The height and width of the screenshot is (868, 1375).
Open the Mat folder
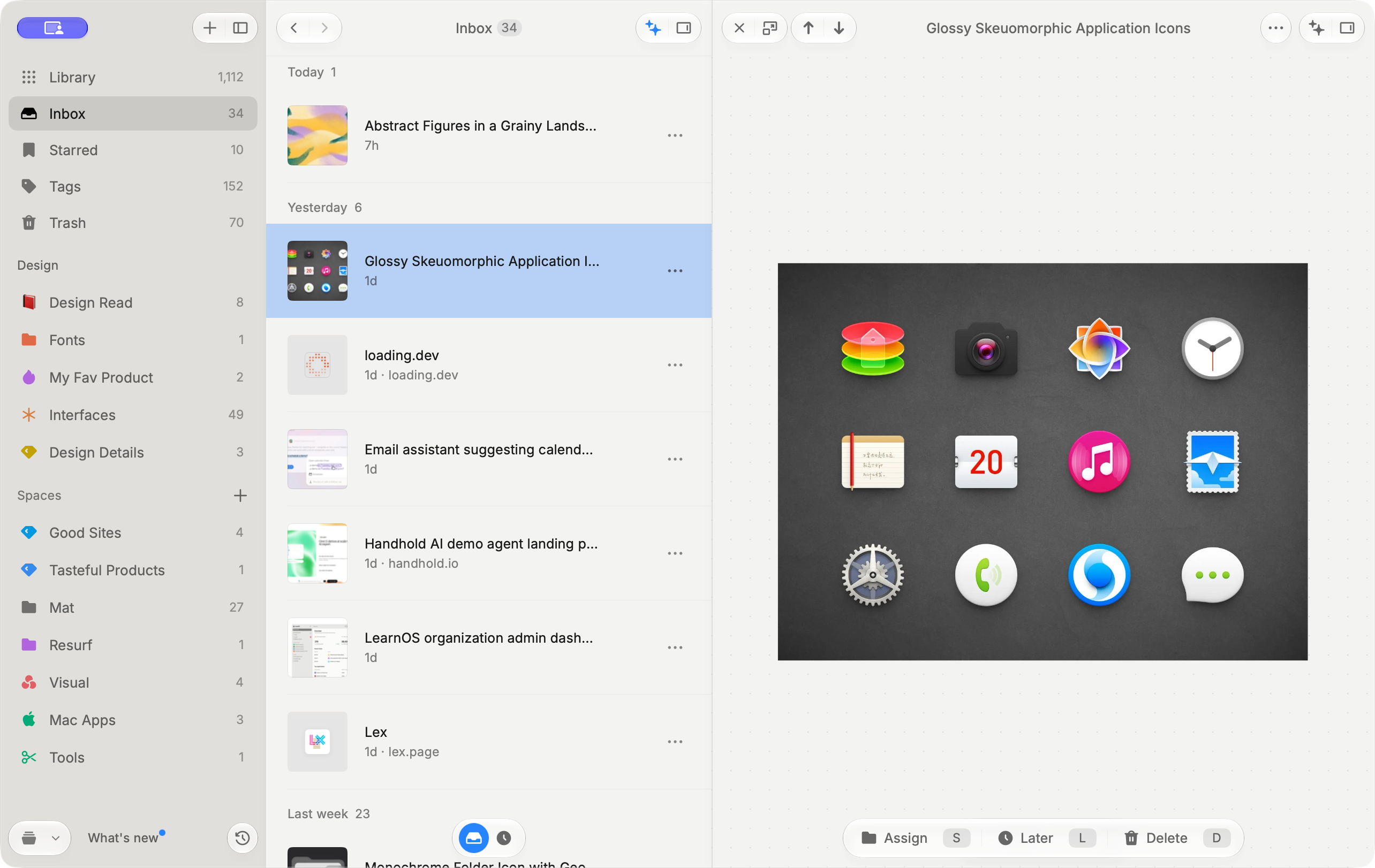click(132, 608)
